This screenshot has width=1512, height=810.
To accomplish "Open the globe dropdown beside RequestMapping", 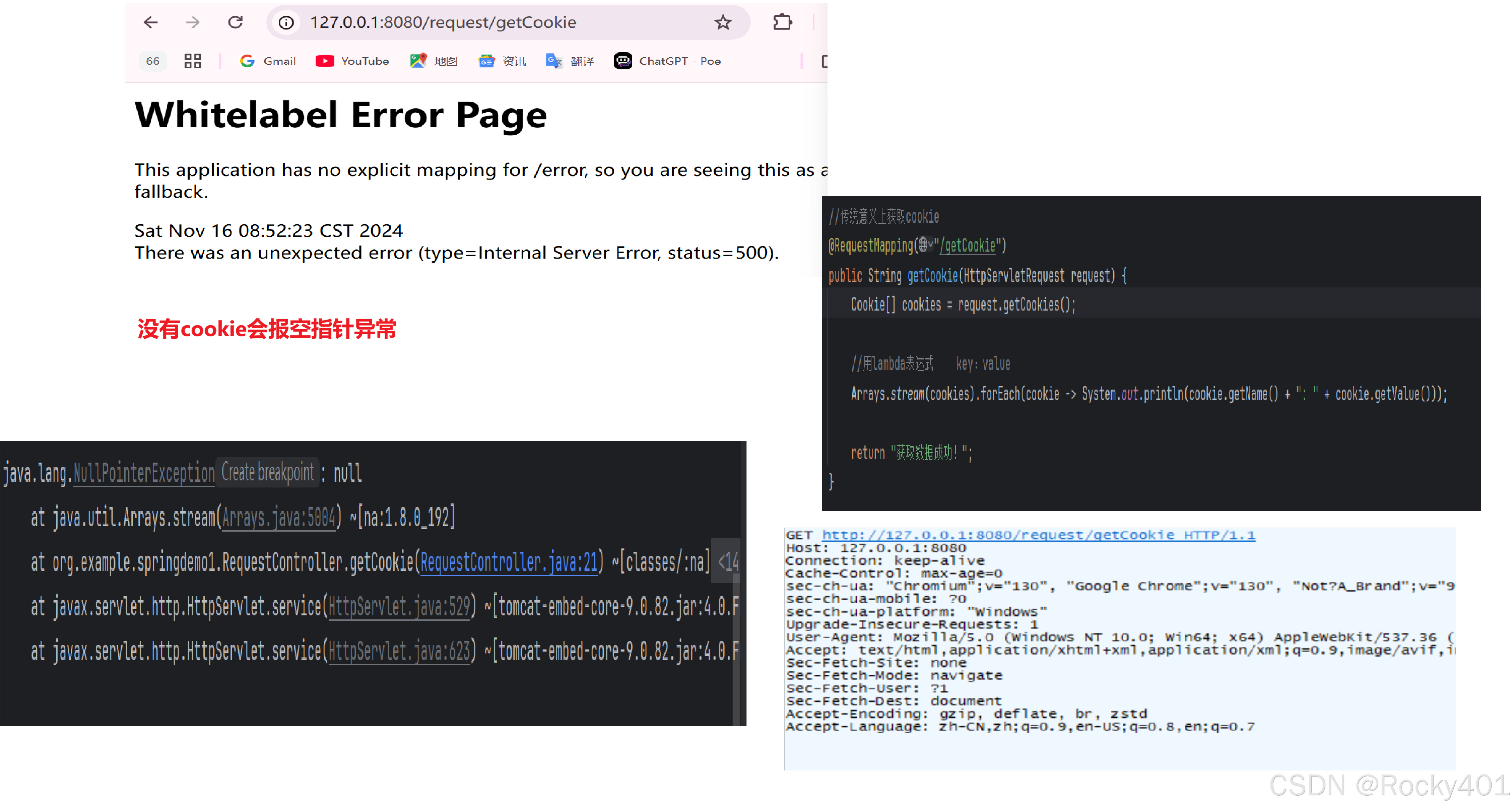I will tap(926, 245).
